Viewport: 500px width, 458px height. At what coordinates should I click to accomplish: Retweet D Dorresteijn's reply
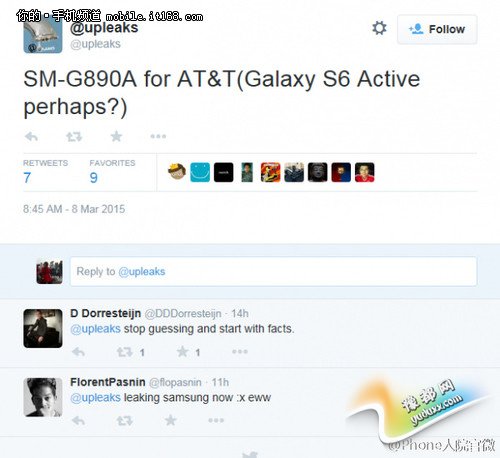pos(125,352)
